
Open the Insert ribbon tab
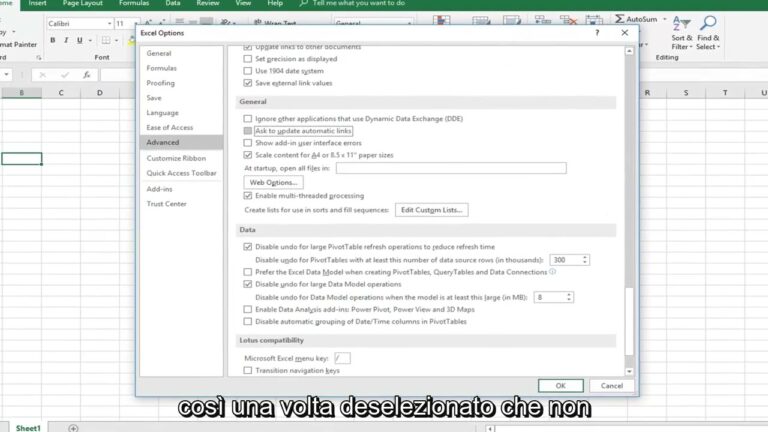click(x=37, y=3)
